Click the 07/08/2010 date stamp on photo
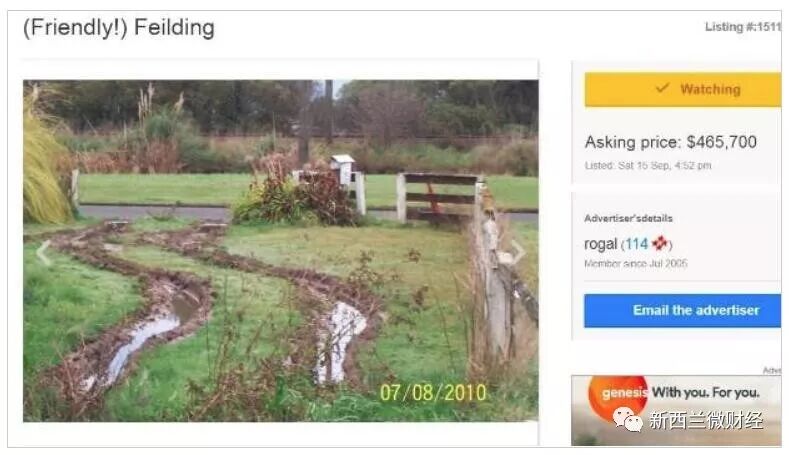Screen dimensions: 789x455 point(433,393)
